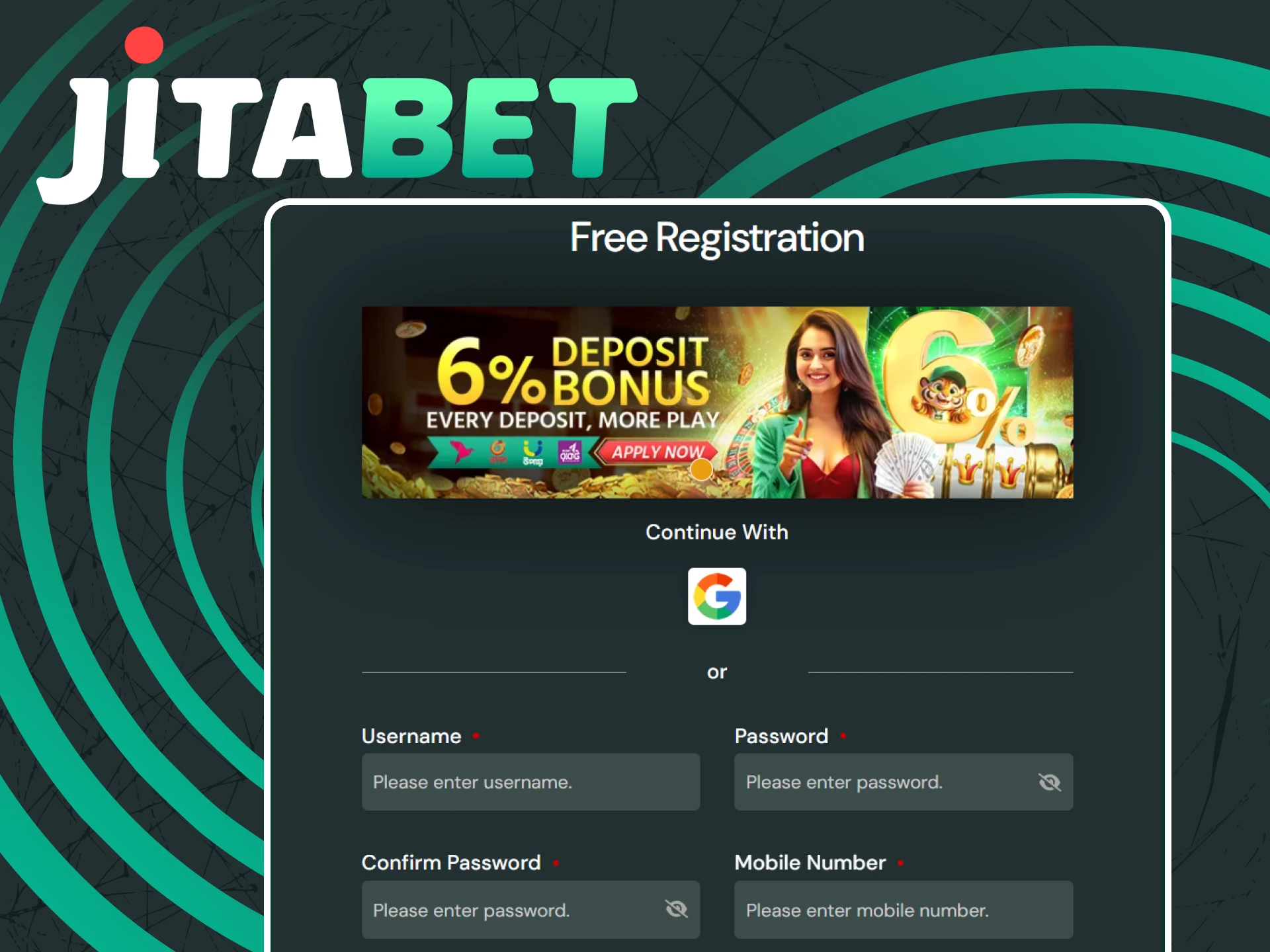Click the Google sign-in icon
This screenshot has height=952, width=1270.
[x=717, y=596]
